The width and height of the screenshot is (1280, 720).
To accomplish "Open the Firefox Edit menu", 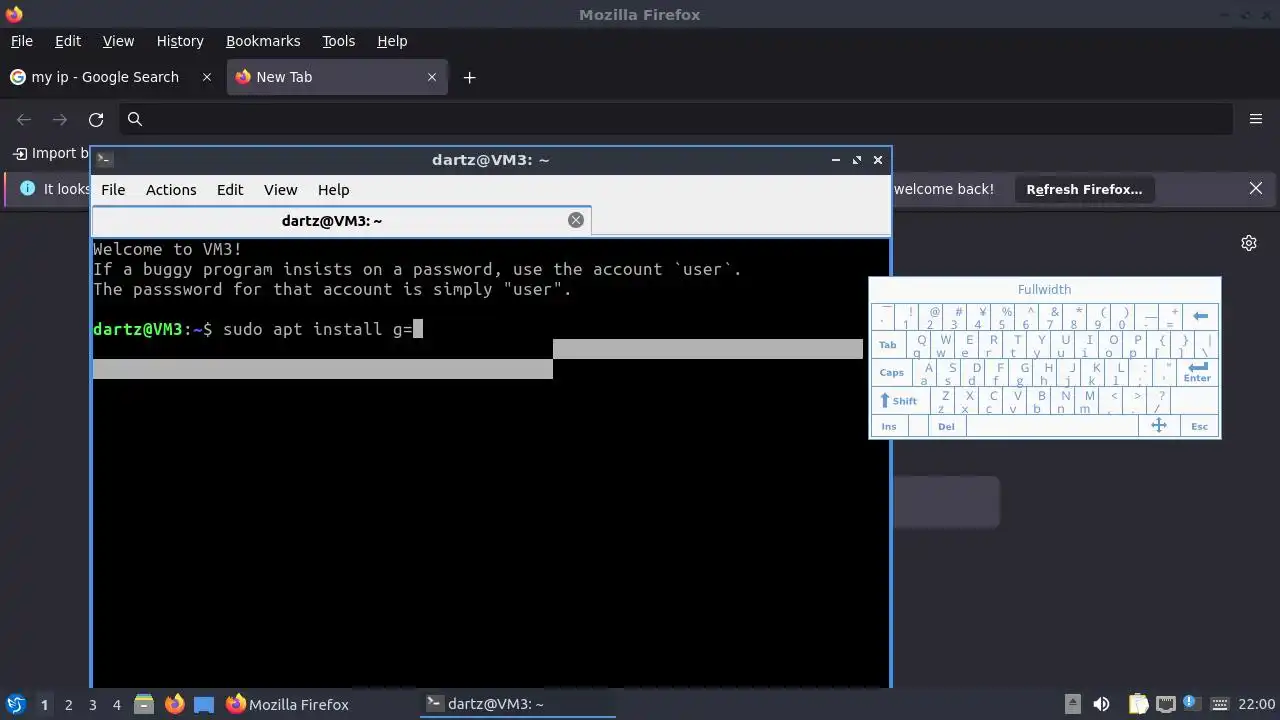I will [x=68, y=41].
